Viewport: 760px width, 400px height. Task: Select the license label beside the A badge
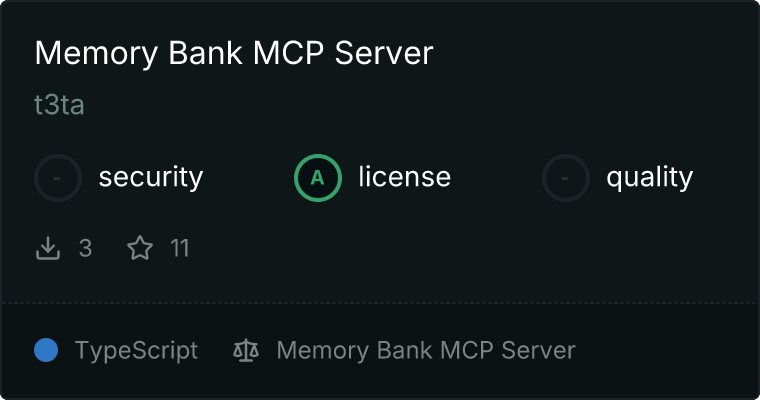coord(405,176)
